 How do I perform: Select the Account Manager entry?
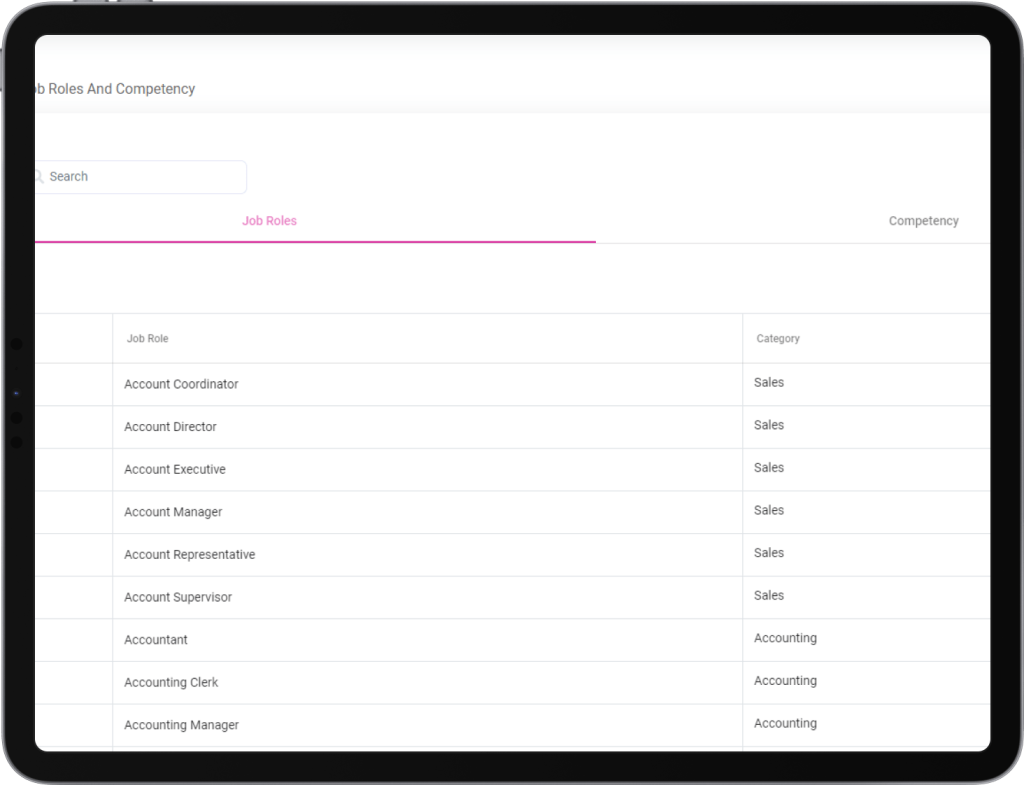pos(173,512)
